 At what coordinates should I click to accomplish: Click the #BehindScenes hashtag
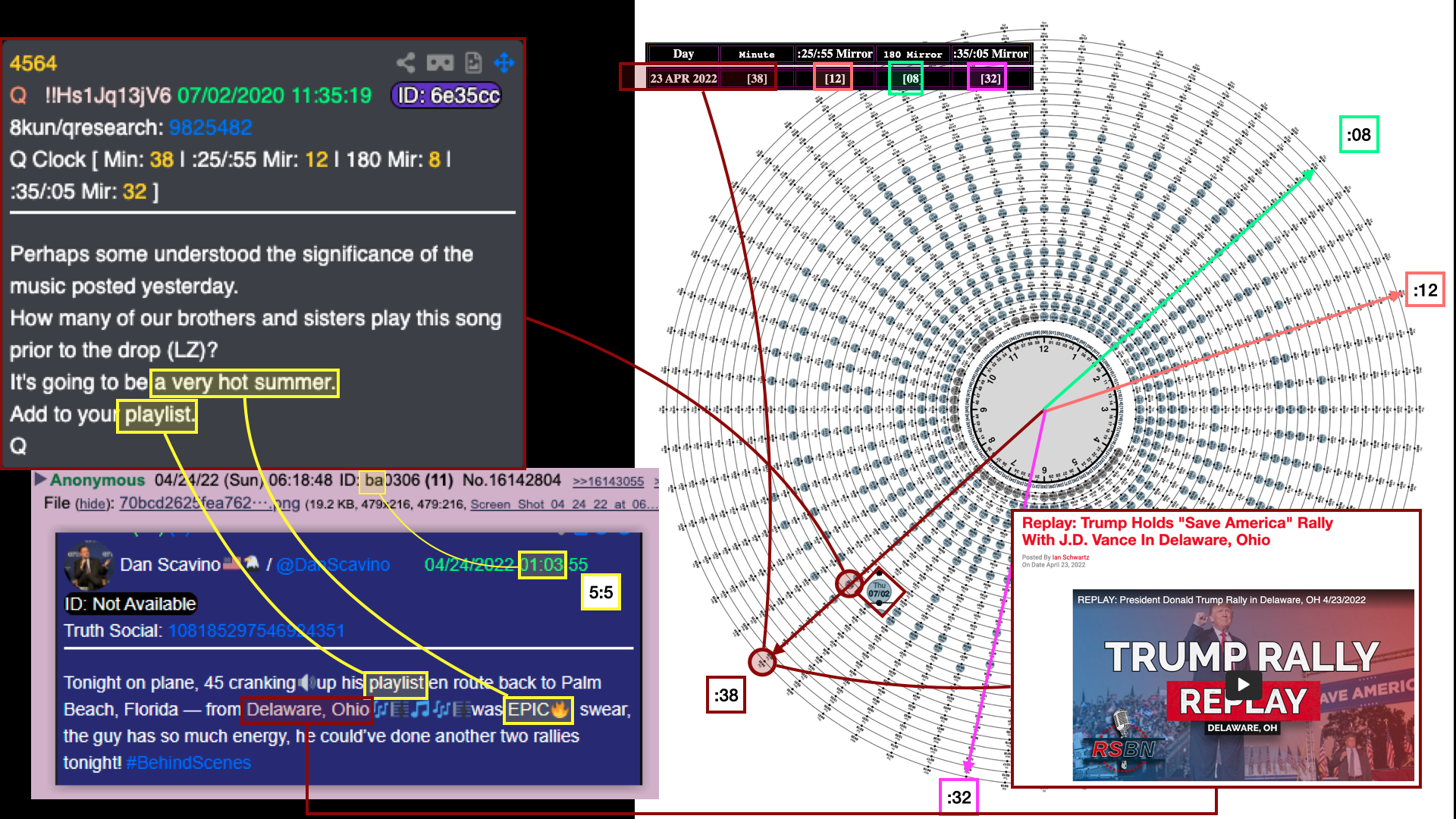click(189, 763)
